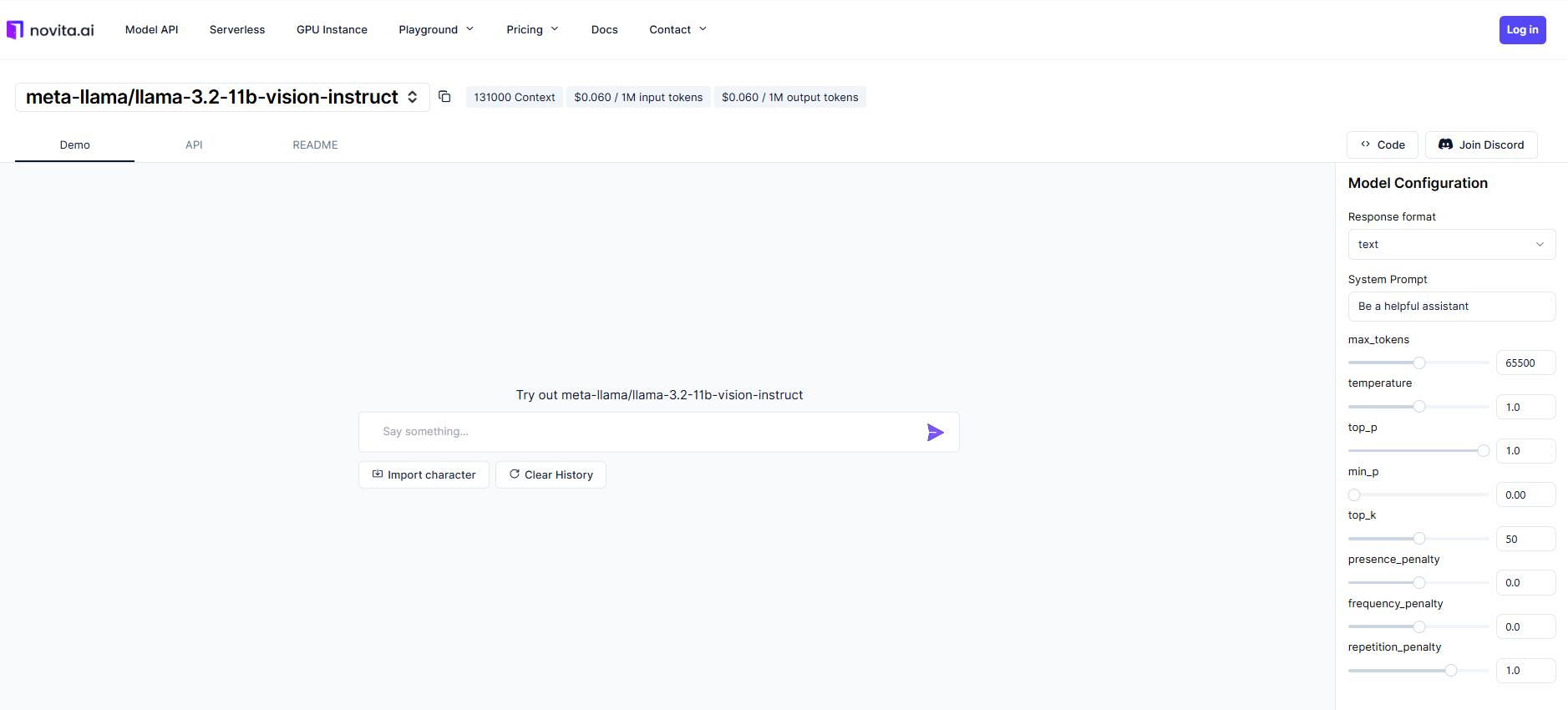Click the input tokens price badge
Viewport: 1568px width, 710px height.
(x=638, y=97)
